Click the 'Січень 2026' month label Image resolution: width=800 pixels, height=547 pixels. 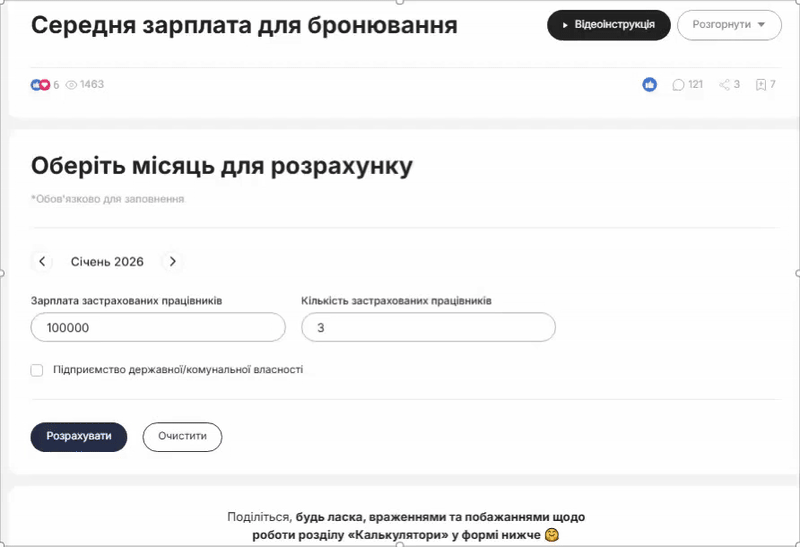point(107,262)
